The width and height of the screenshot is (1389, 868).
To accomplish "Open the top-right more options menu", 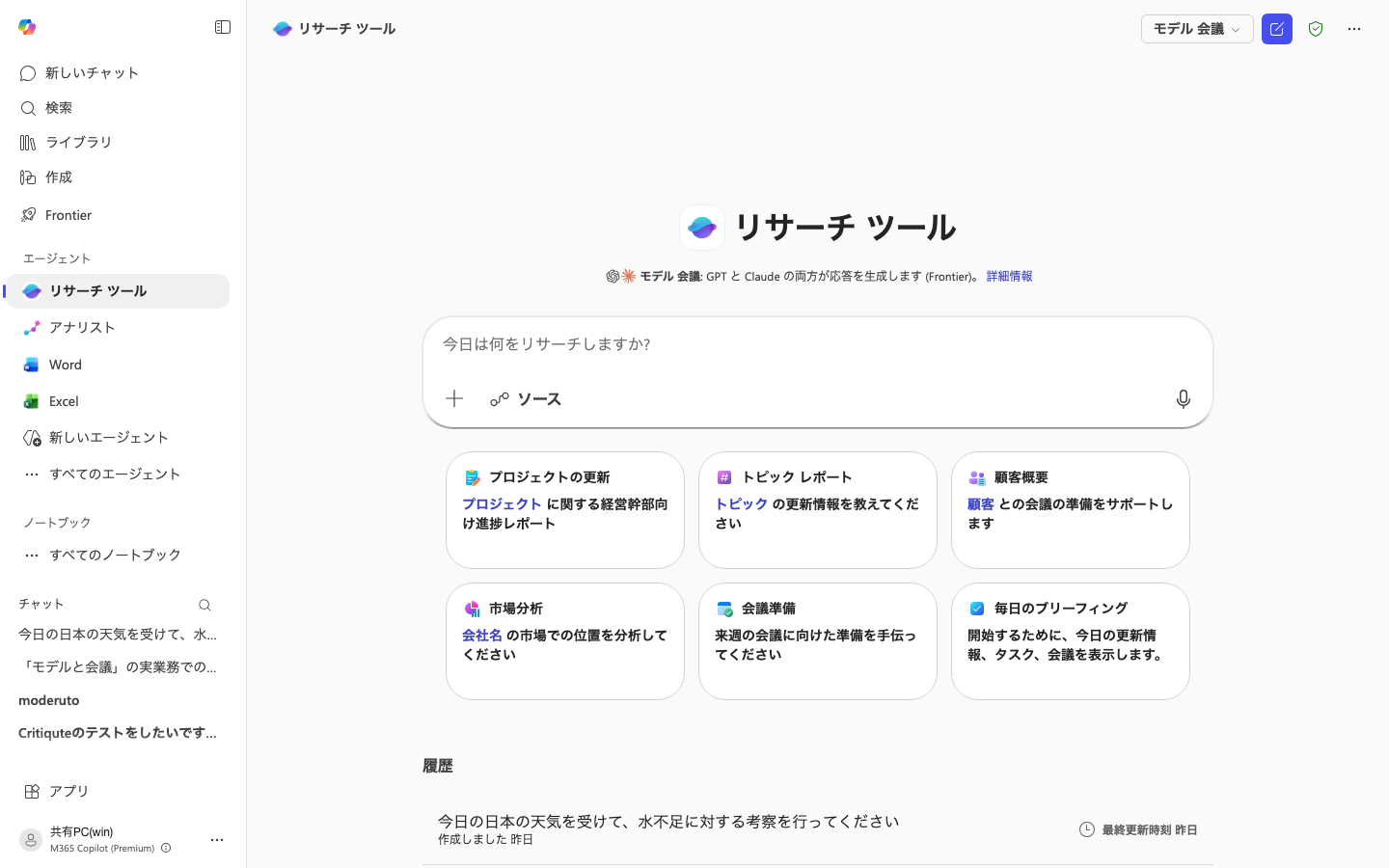I will [1354, 29].
